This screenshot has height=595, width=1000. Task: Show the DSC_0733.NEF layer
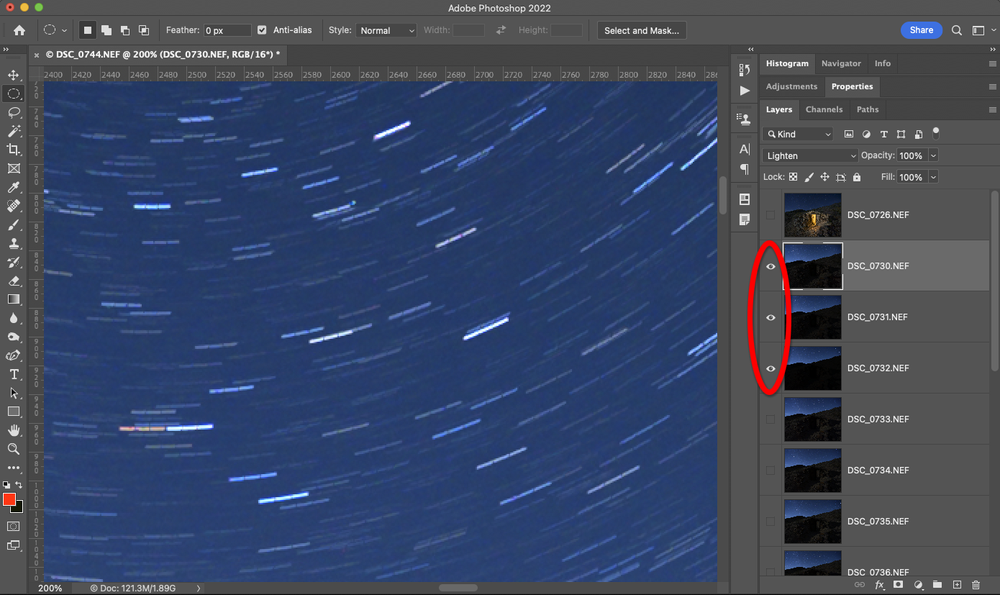[770, 419]
